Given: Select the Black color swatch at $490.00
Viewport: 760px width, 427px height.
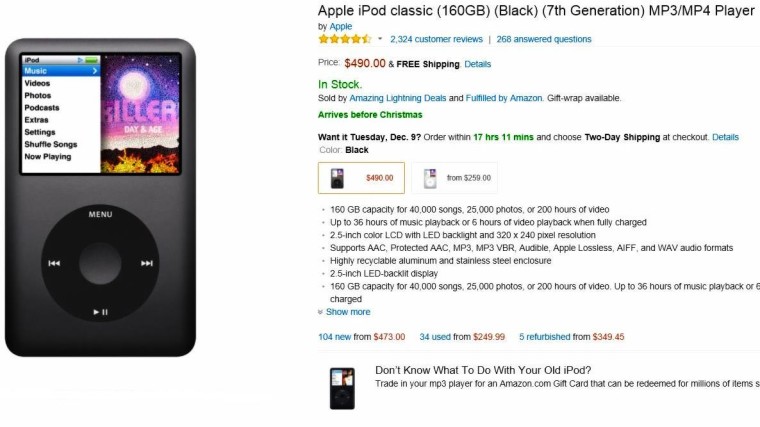Looking at the screenshot, I should 361,178.
